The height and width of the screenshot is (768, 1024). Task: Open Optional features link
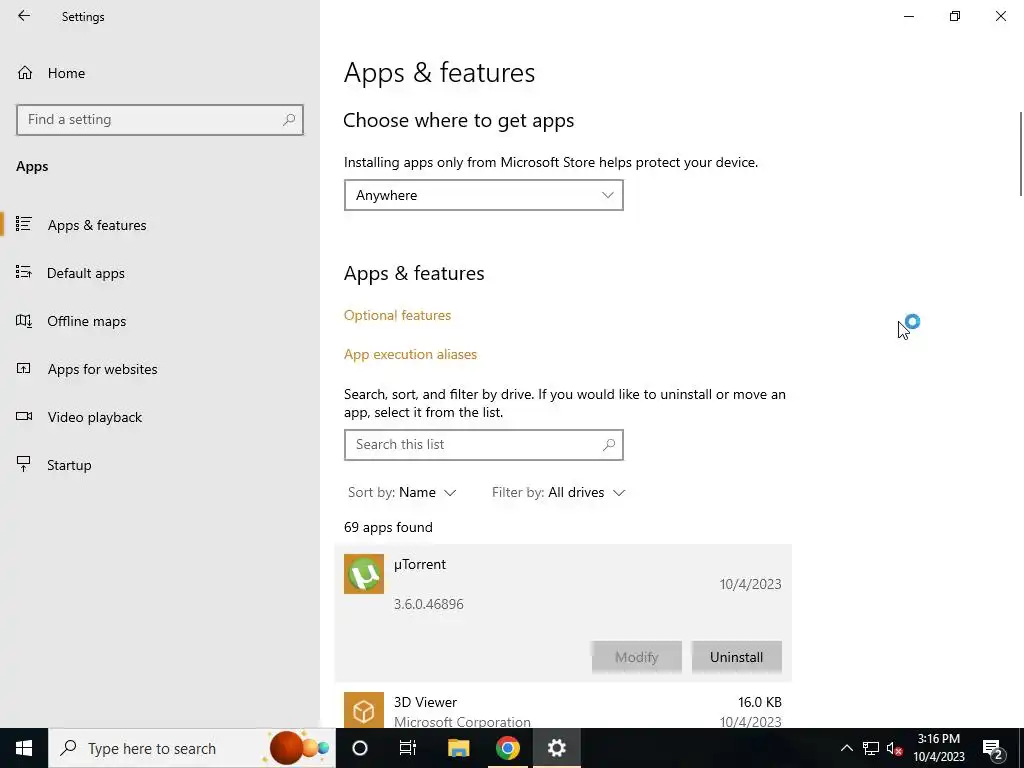397,315
